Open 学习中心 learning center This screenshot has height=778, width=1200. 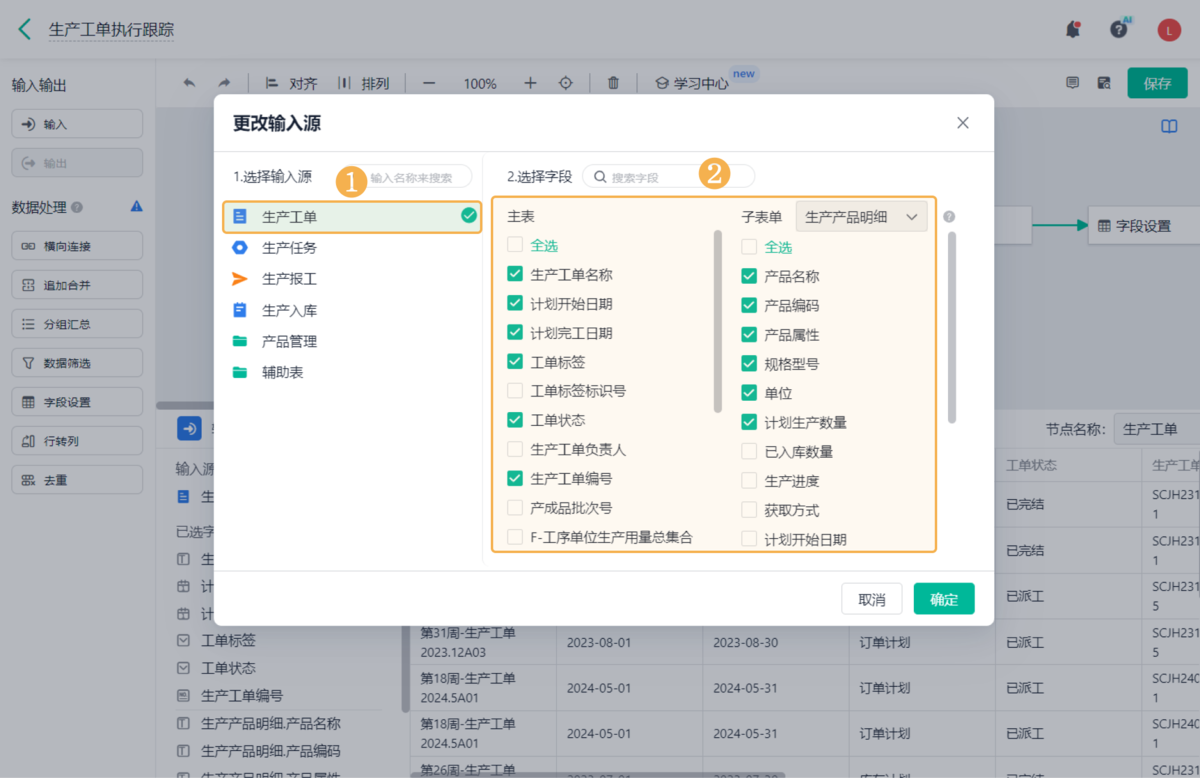692,83
